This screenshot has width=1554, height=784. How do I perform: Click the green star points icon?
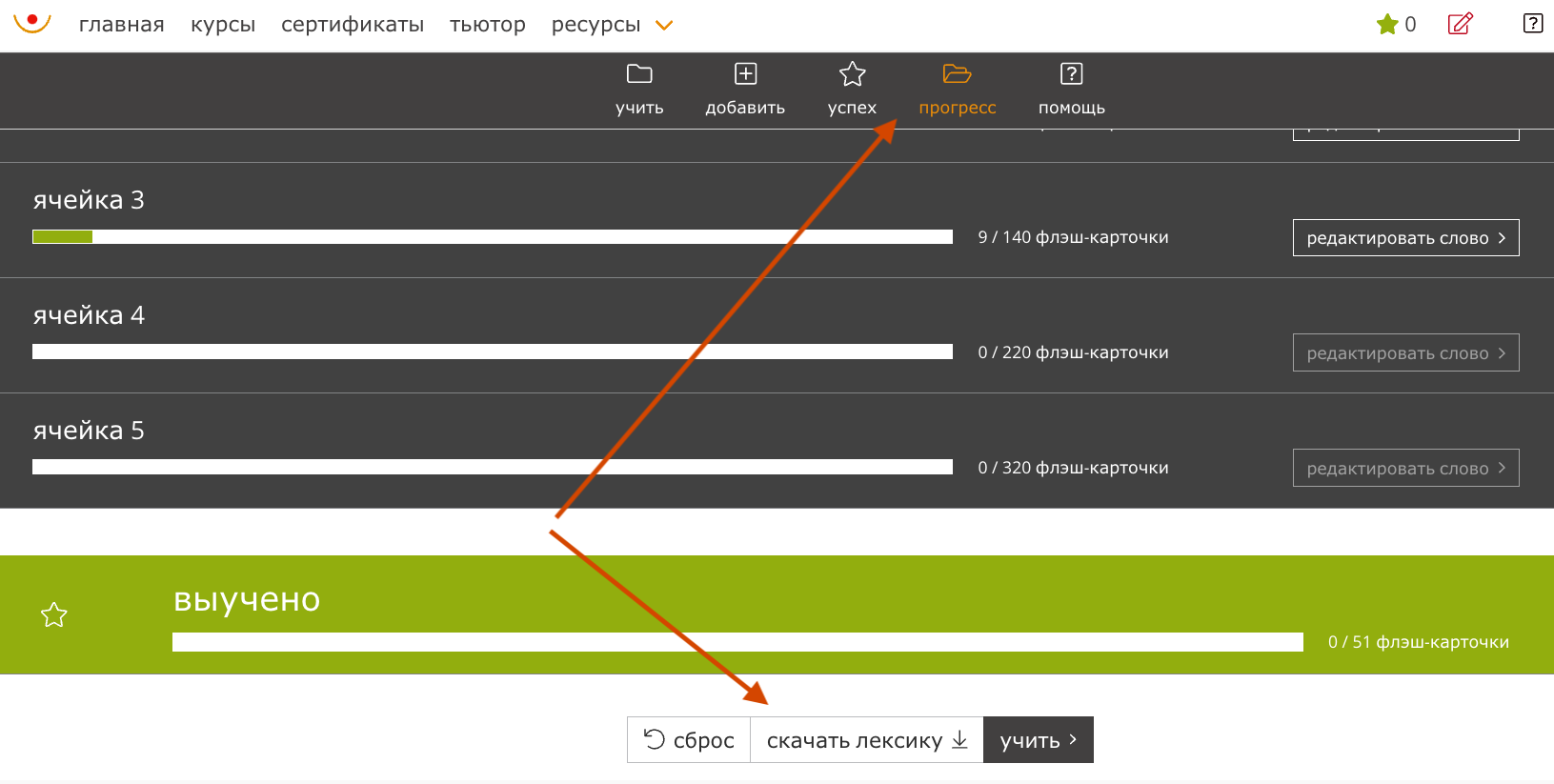tap(1387, 24)
